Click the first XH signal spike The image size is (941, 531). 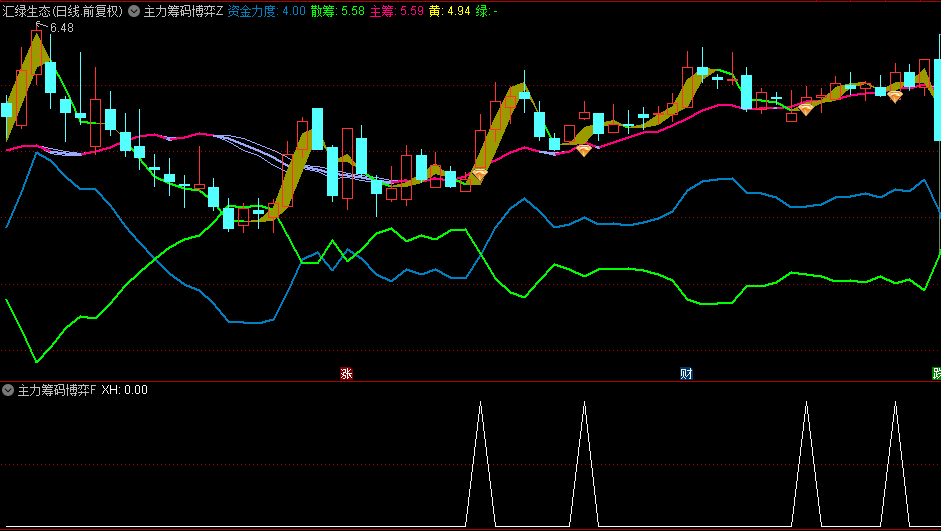coord(480,464)
